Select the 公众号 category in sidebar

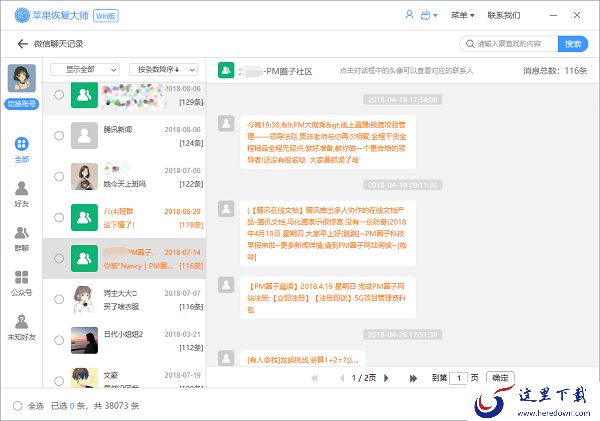21,283
